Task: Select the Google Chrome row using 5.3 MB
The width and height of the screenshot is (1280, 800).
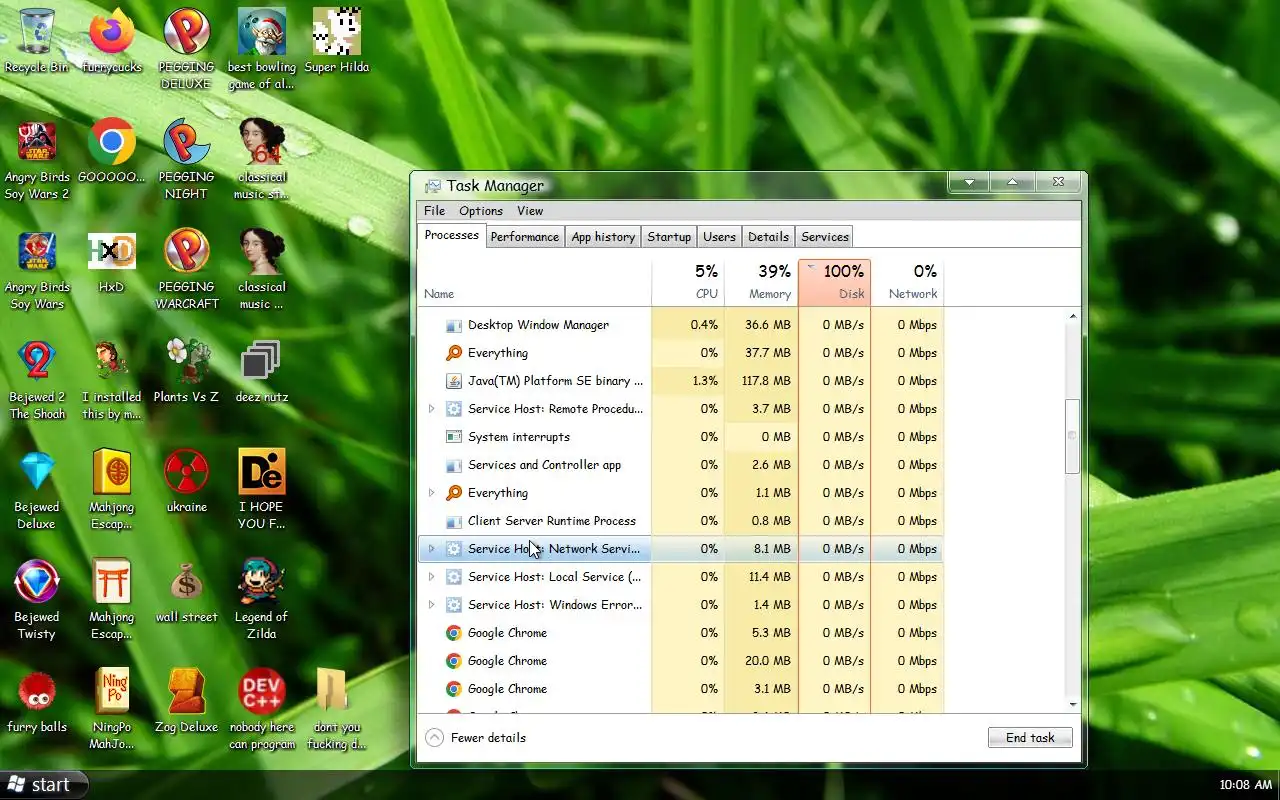Action: point(680,633)
